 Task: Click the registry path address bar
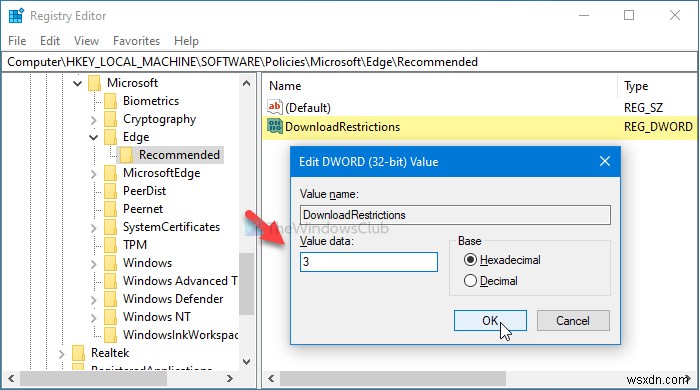[x=350, y=62]
